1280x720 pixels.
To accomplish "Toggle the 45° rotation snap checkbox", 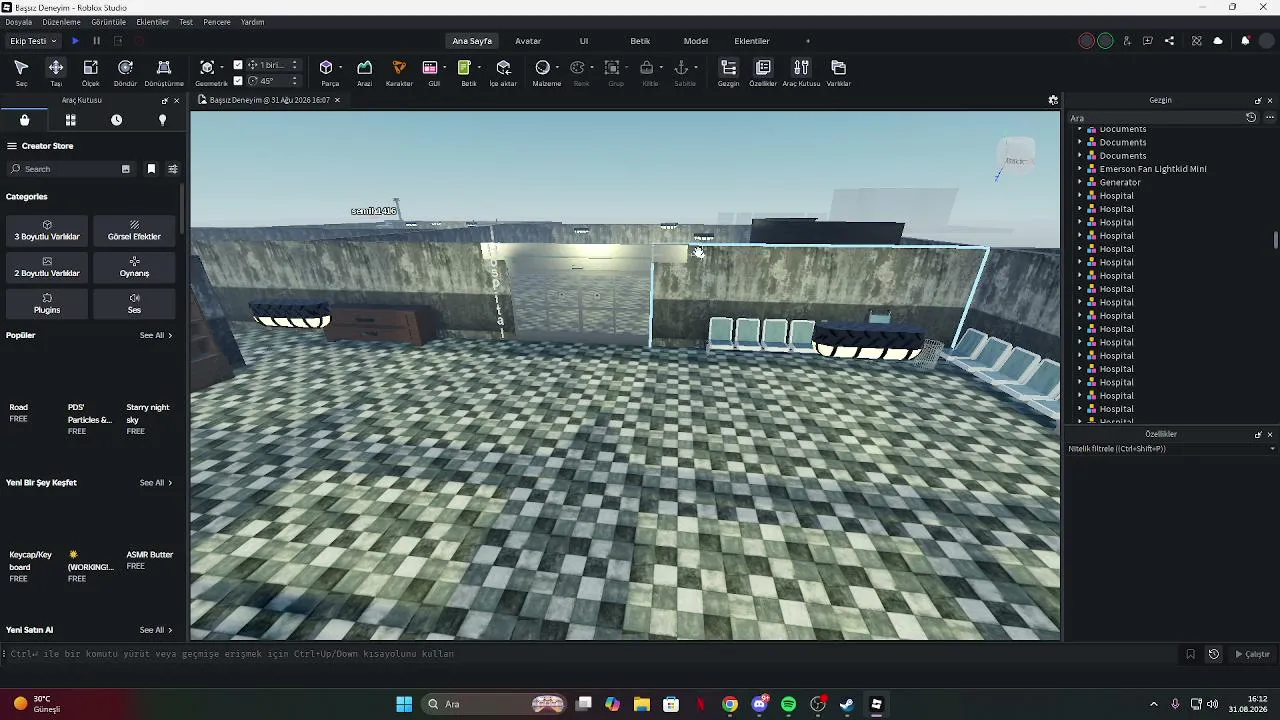I will click(x=238, y=81).
